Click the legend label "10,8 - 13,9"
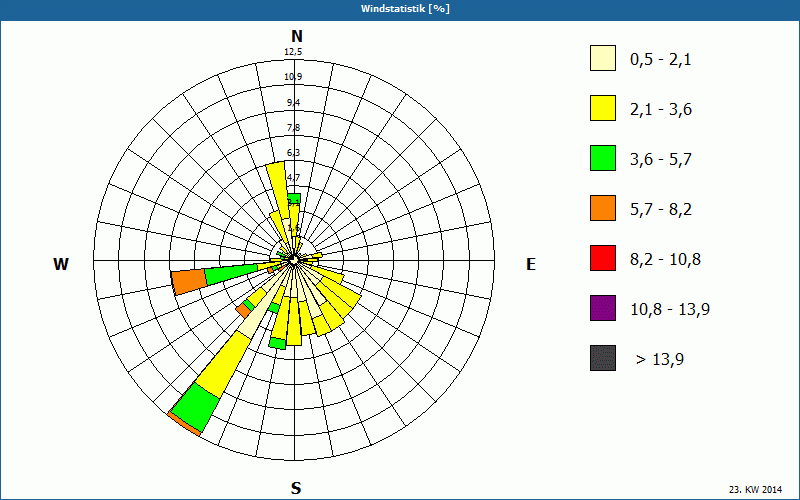 tap(670, 310)
